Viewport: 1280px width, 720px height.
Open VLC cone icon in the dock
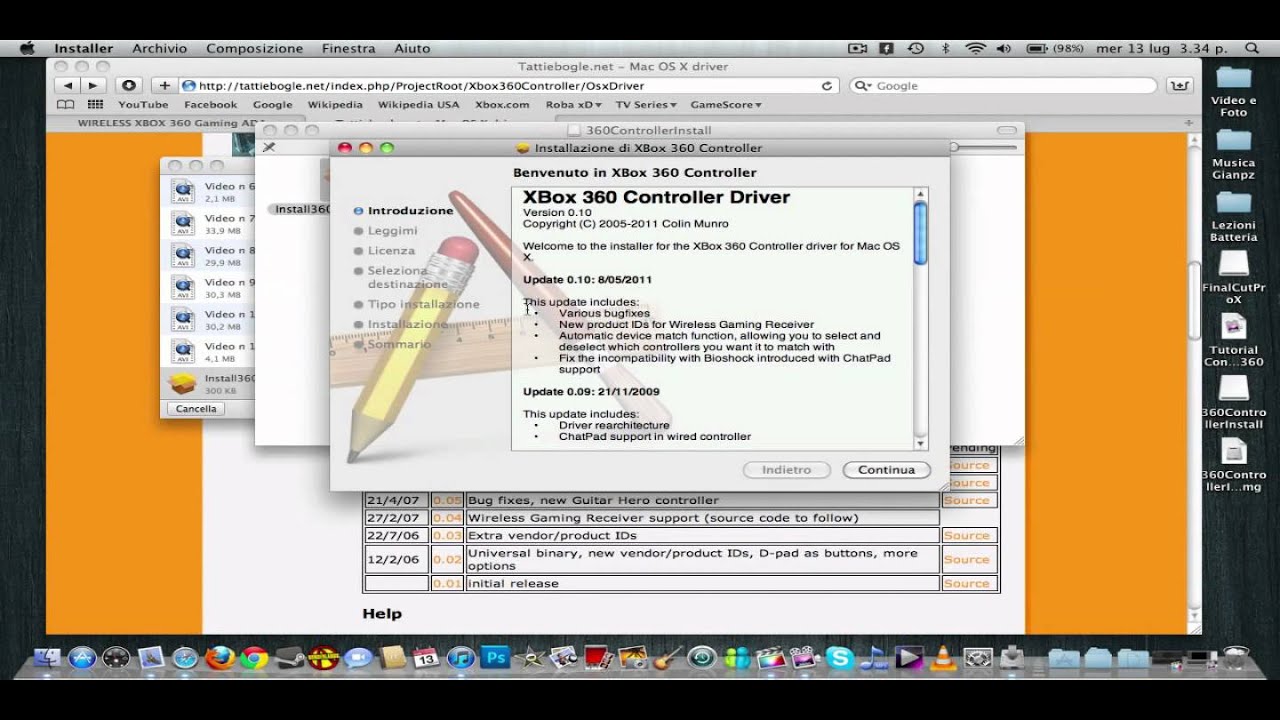[942, 657]
